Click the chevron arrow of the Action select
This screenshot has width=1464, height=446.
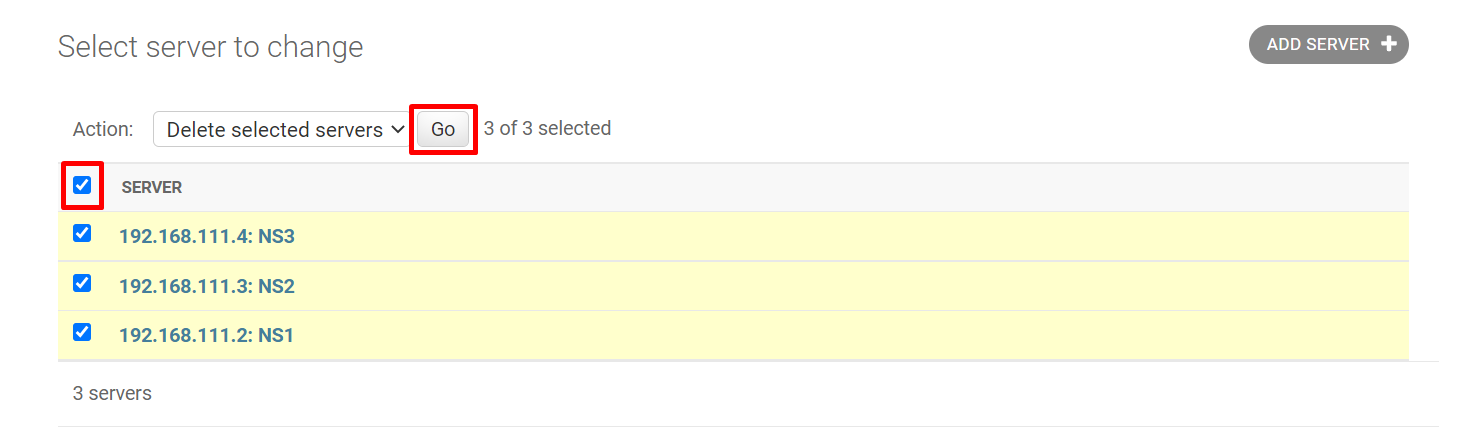(397, 130)
